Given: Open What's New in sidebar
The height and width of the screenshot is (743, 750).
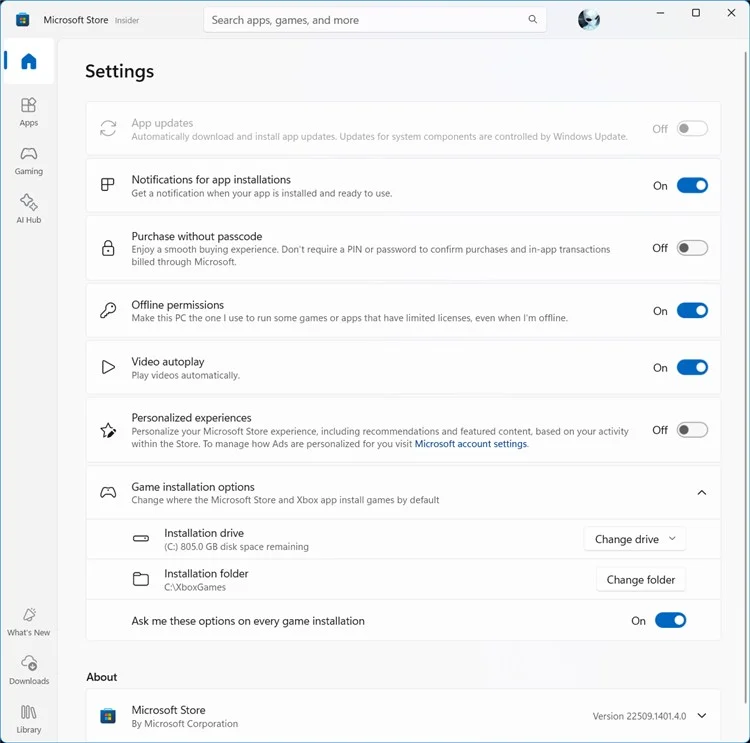Looking at the screenshot, I should 29,621.
